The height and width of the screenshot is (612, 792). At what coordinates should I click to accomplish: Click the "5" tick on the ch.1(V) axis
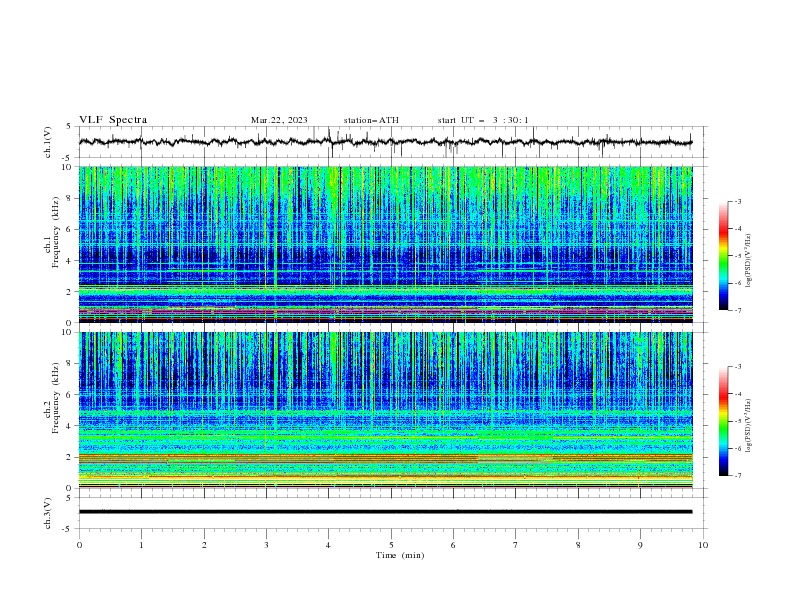tap(69, 127)
